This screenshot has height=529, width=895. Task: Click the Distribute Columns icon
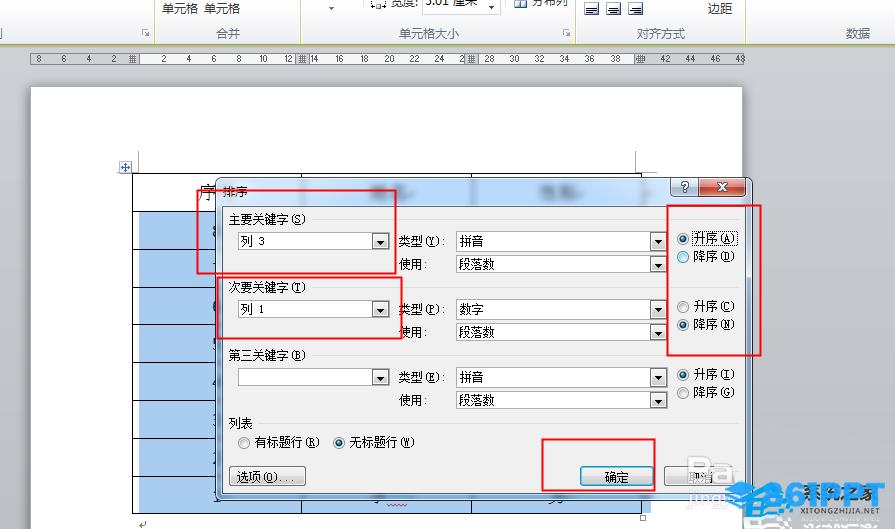[520, 4]
